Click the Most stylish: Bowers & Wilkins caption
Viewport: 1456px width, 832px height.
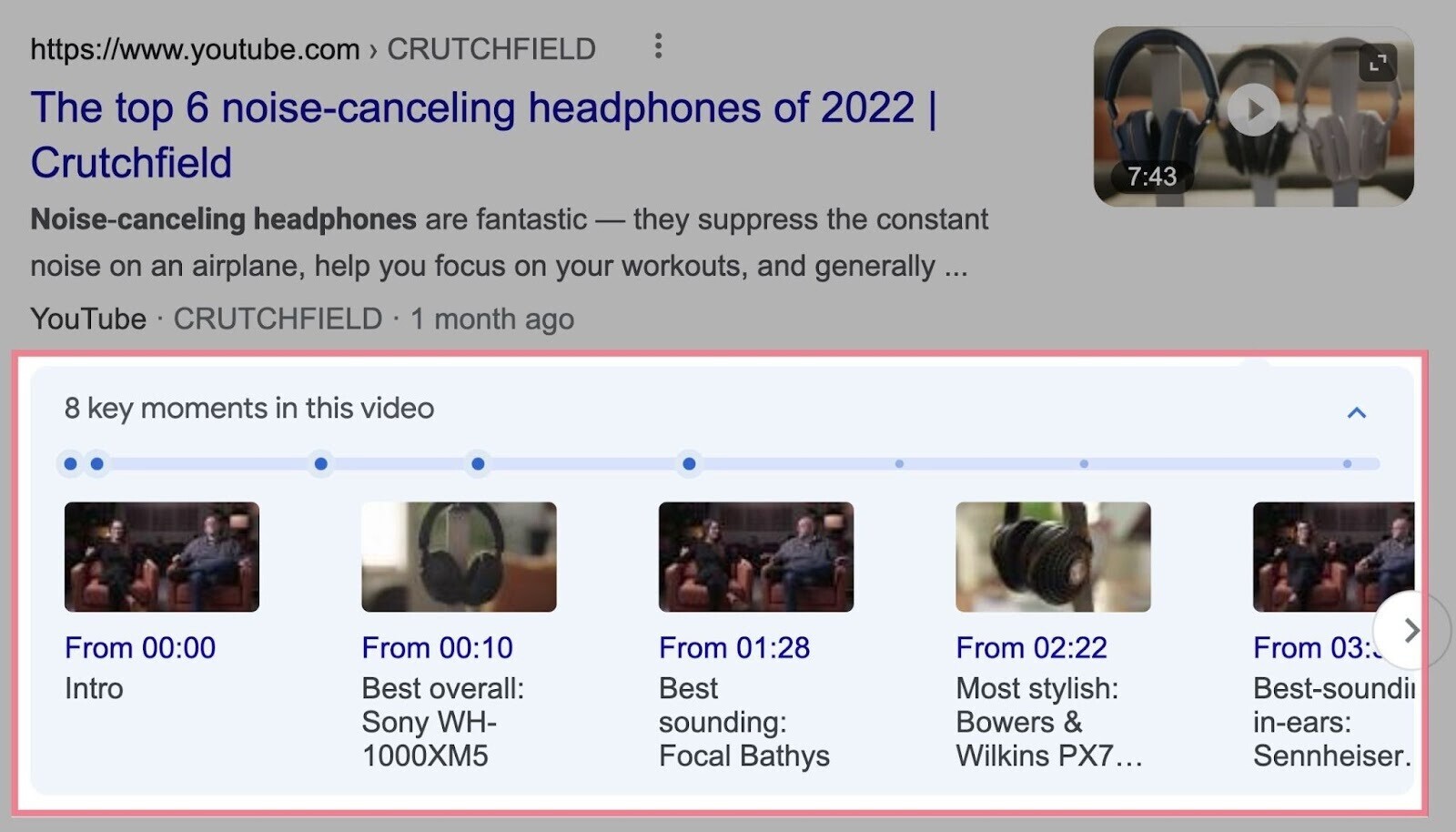coord(1049,722)
